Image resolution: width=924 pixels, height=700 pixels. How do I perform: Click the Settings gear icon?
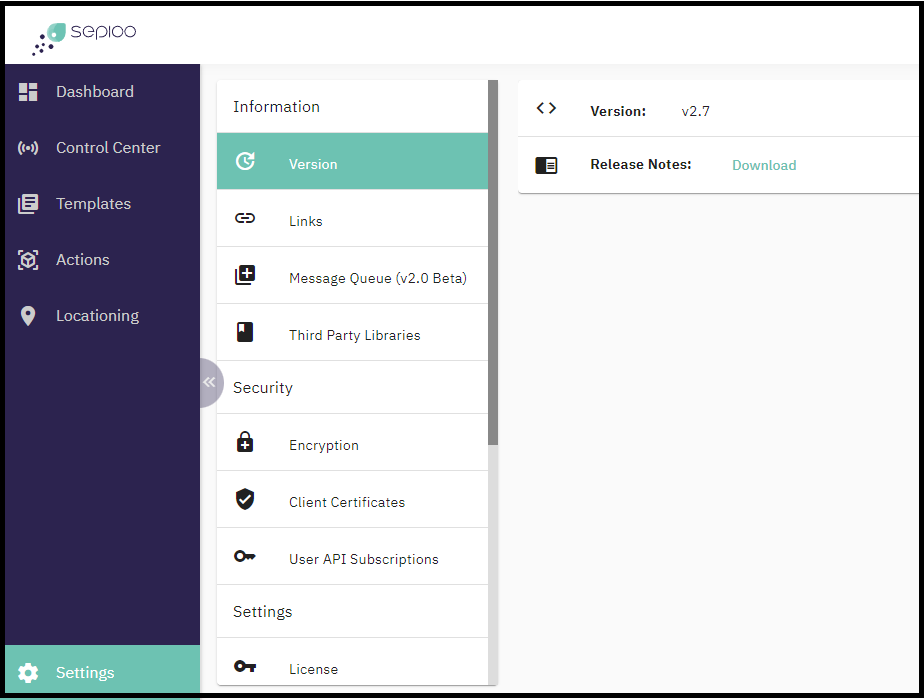(x=28, y=673)
